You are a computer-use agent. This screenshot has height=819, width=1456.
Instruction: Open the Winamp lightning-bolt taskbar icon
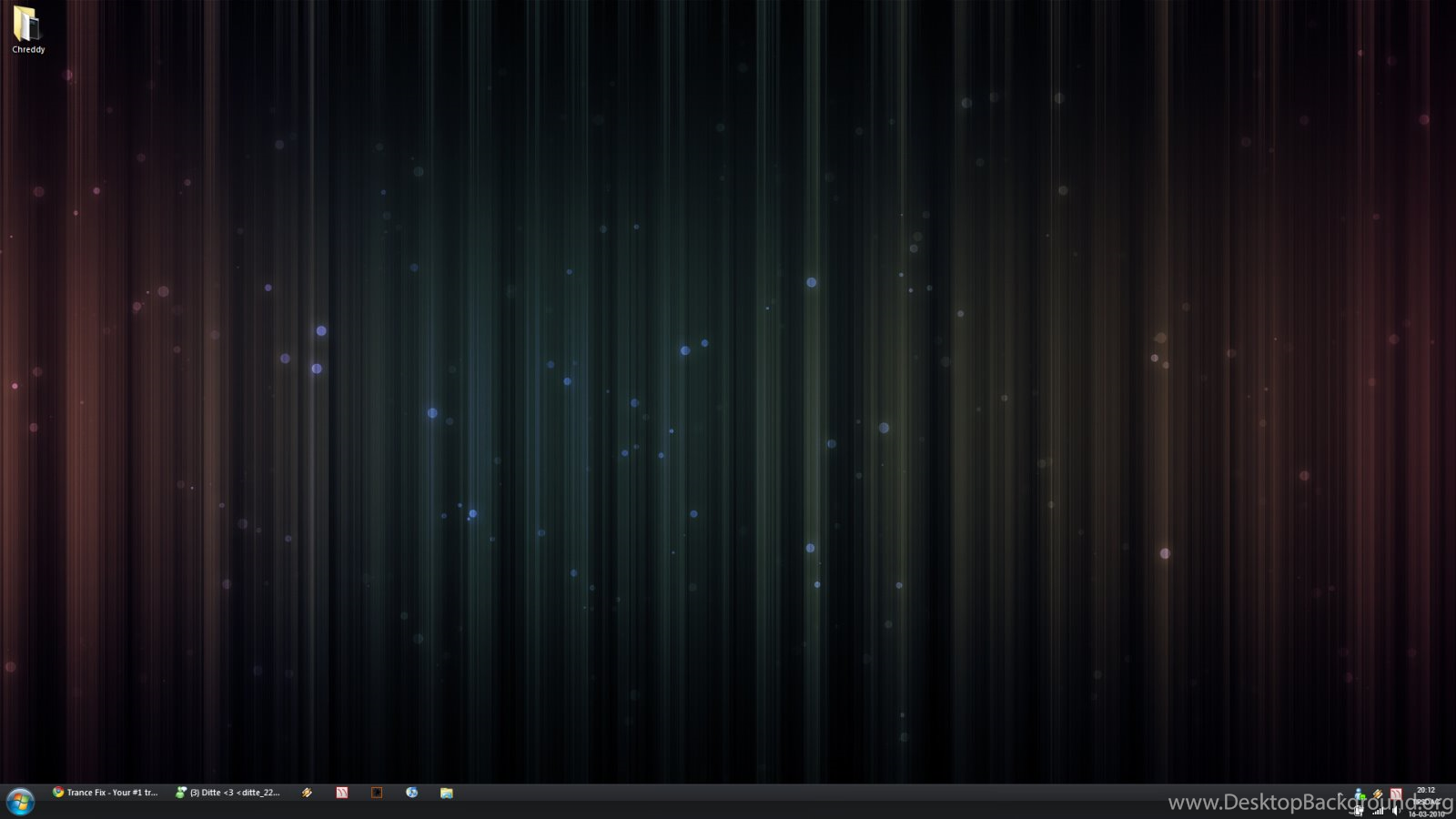pos(308,793)
